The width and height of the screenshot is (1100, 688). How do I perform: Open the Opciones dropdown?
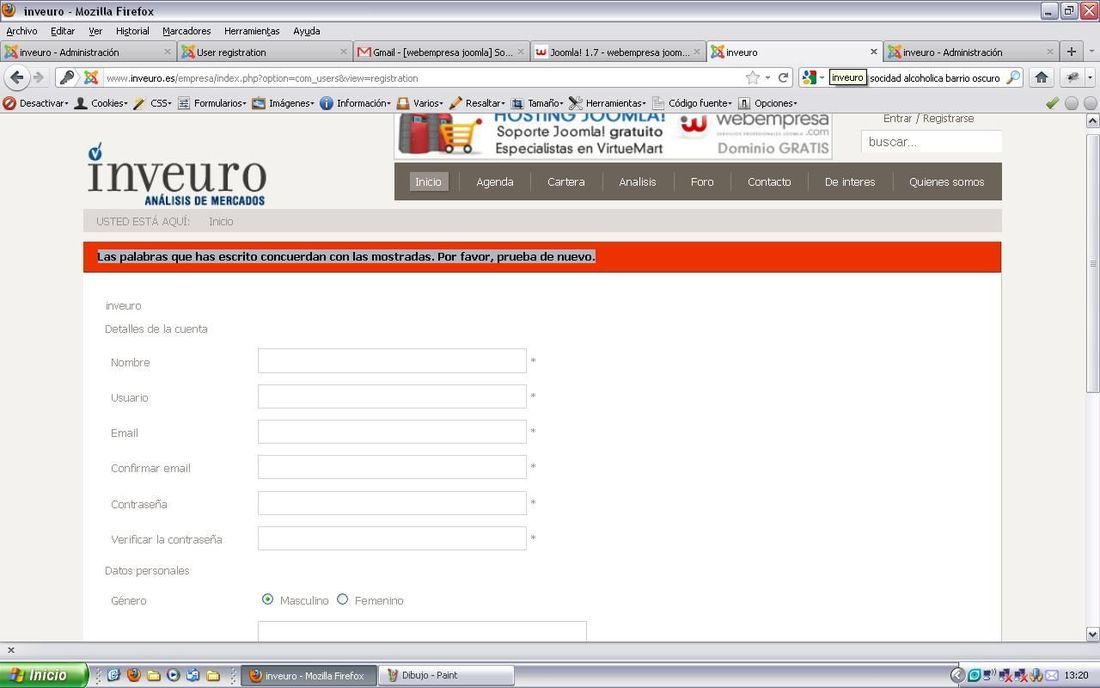coord(768,103)
